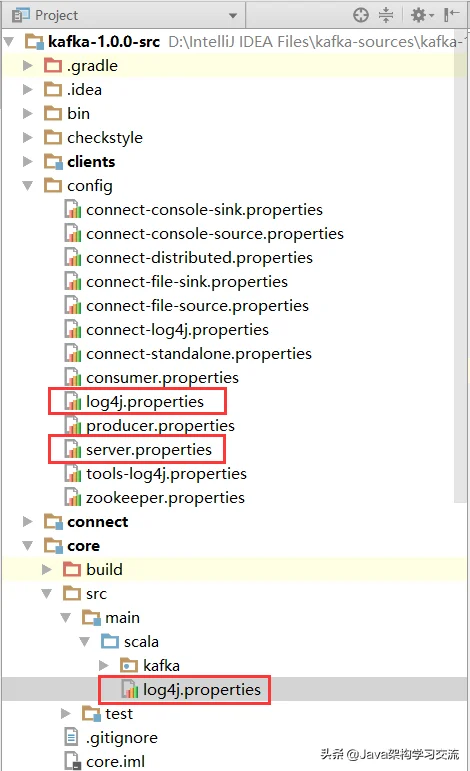The height and width of the screenshot is (771, 470).
Task: Click the .gradle folder icon
Action: [x=53, y=65]
